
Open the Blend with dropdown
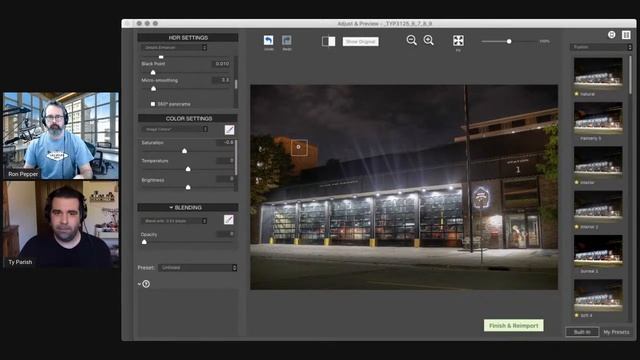[x=174, y=221]
